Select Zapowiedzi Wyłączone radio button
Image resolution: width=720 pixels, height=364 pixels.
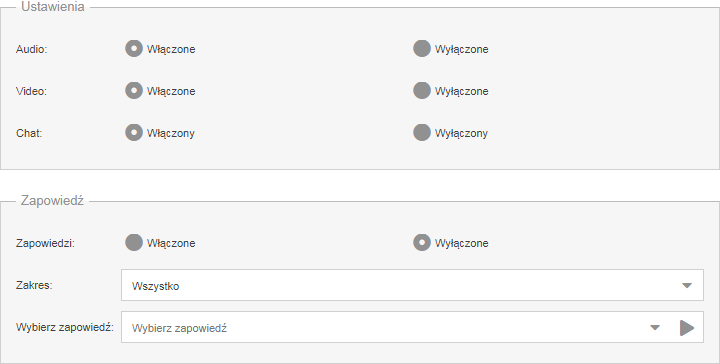point(422,242)
